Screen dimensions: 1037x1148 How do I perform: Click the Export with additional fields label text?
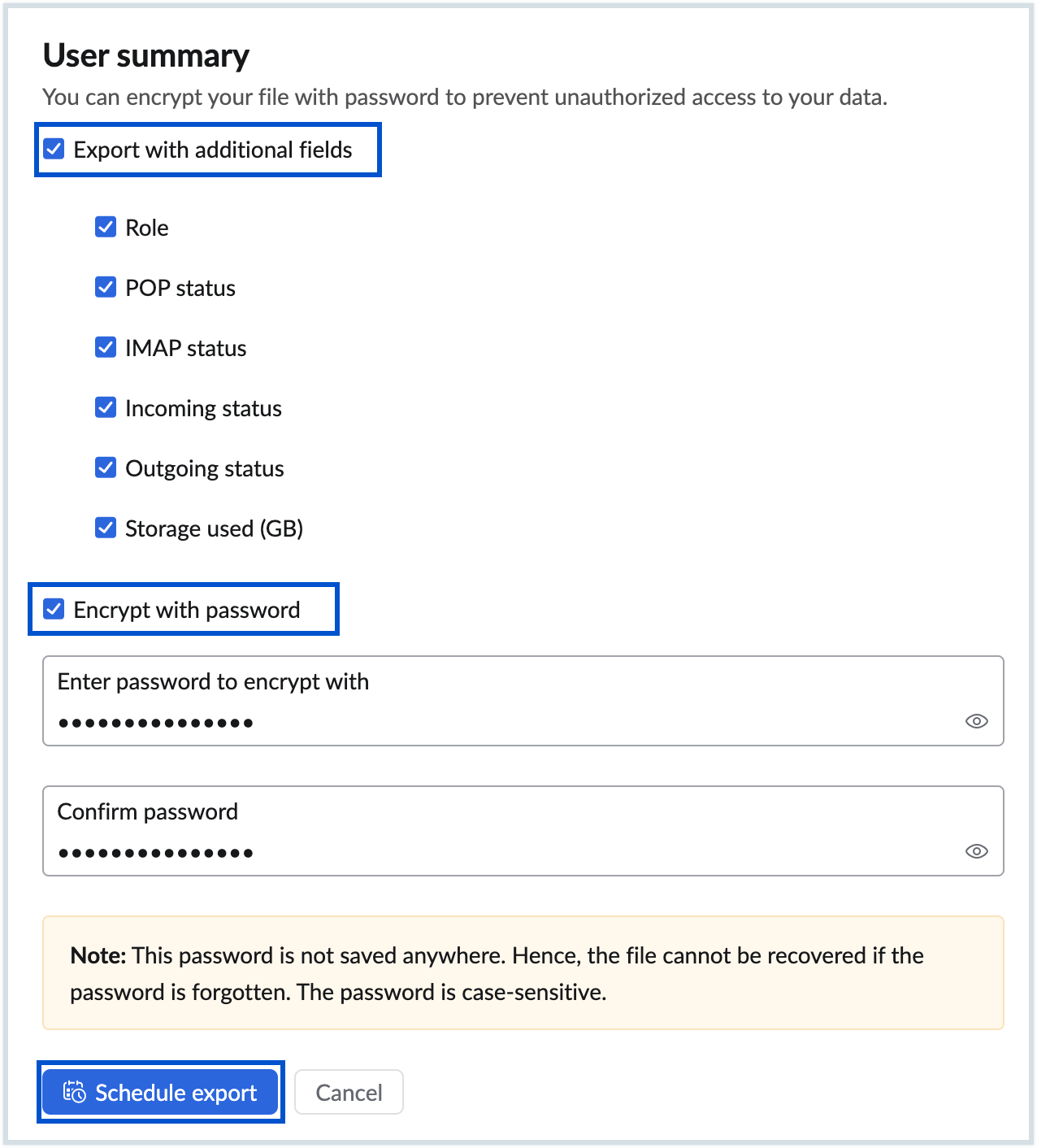(213, 150)
